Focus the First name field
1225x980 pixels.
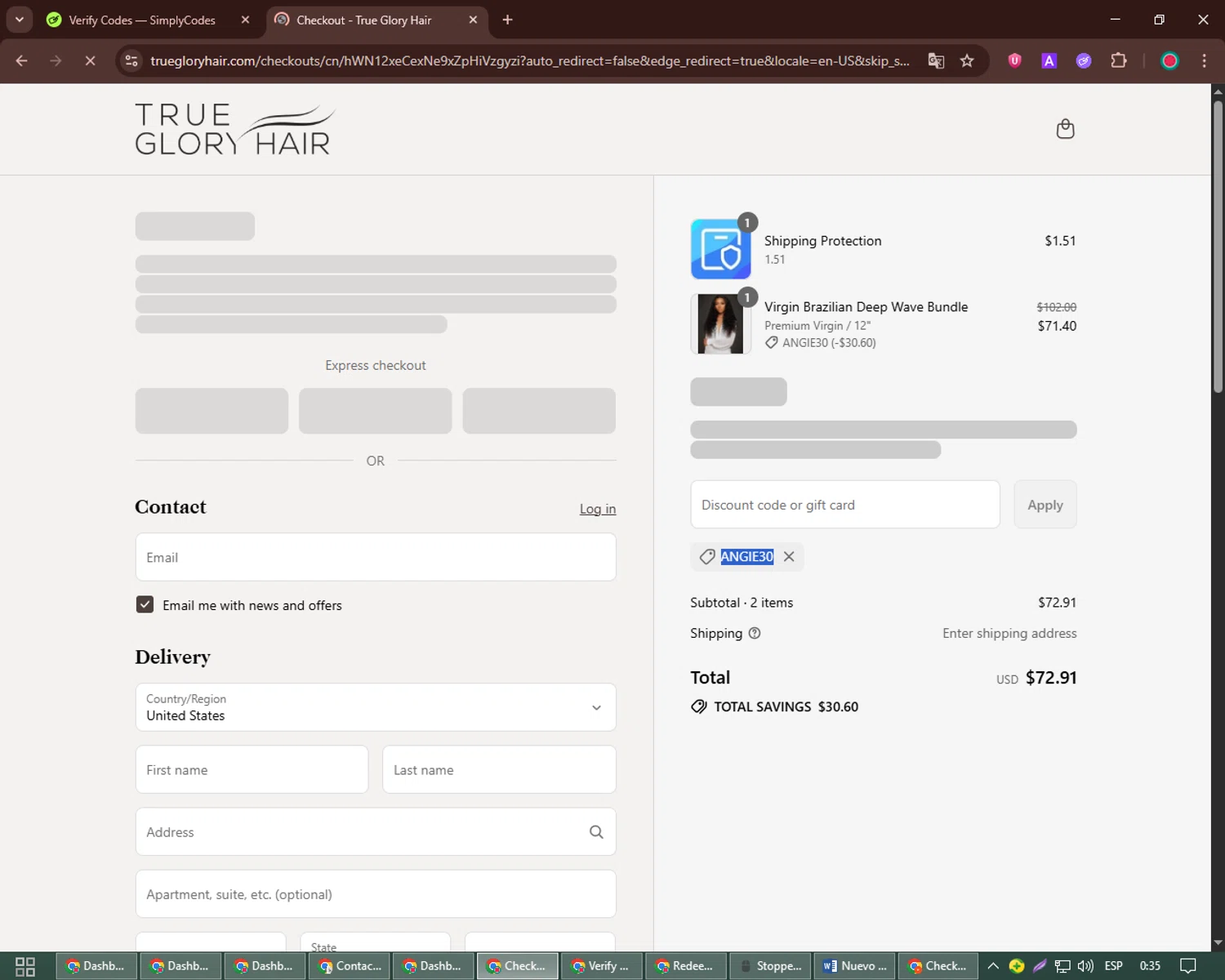click(x=252, y=769)
